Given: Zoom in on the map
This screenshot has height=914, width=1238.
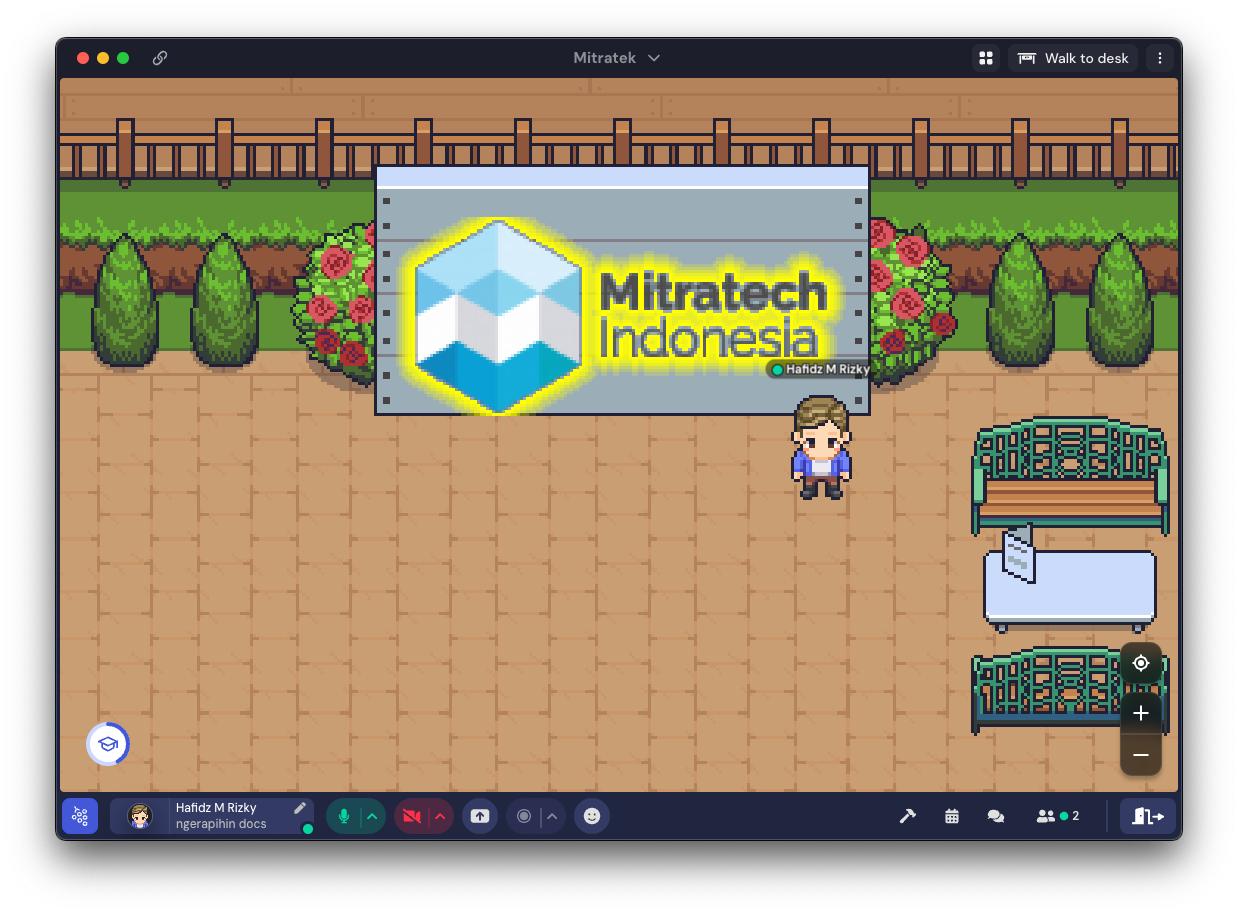Looking at the screenshot, I should (1141, 713).
